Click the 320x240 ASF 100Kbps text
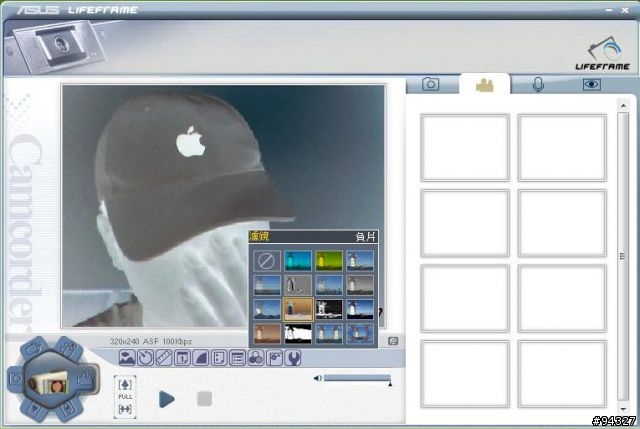Image resolution: width=640 pixels, height=429 pixels. tap(151, 341)
